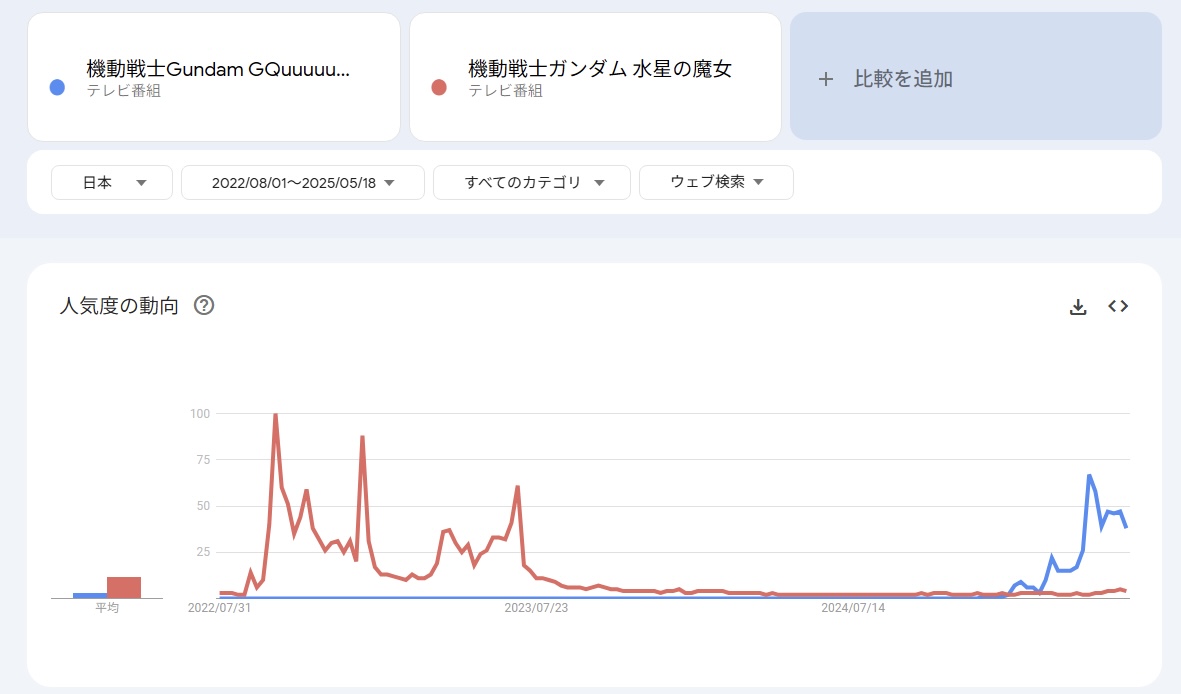Open the embed code icon
This screenshot has height=694, width=1181.
click(x=1118, y=306)
